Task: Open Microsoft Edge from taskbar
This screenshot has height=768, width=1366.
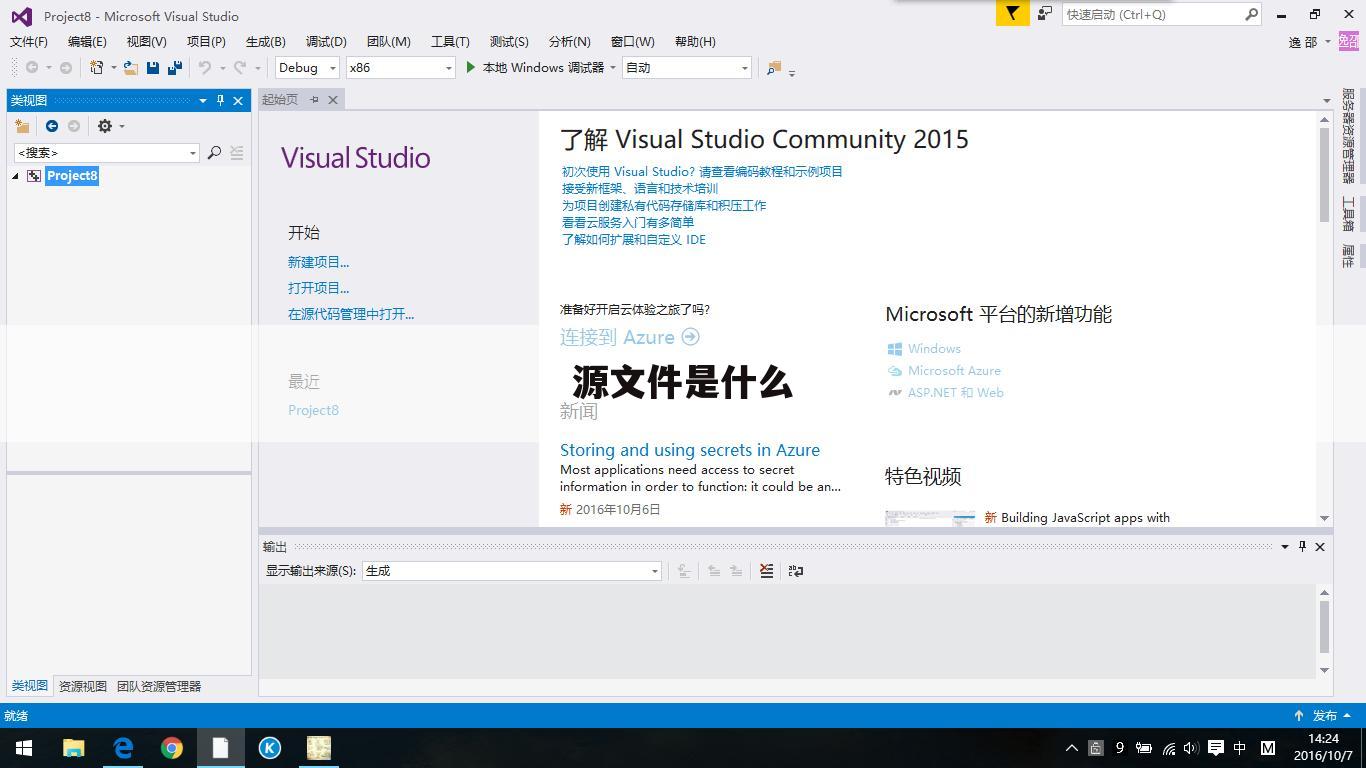Action: 123,748
